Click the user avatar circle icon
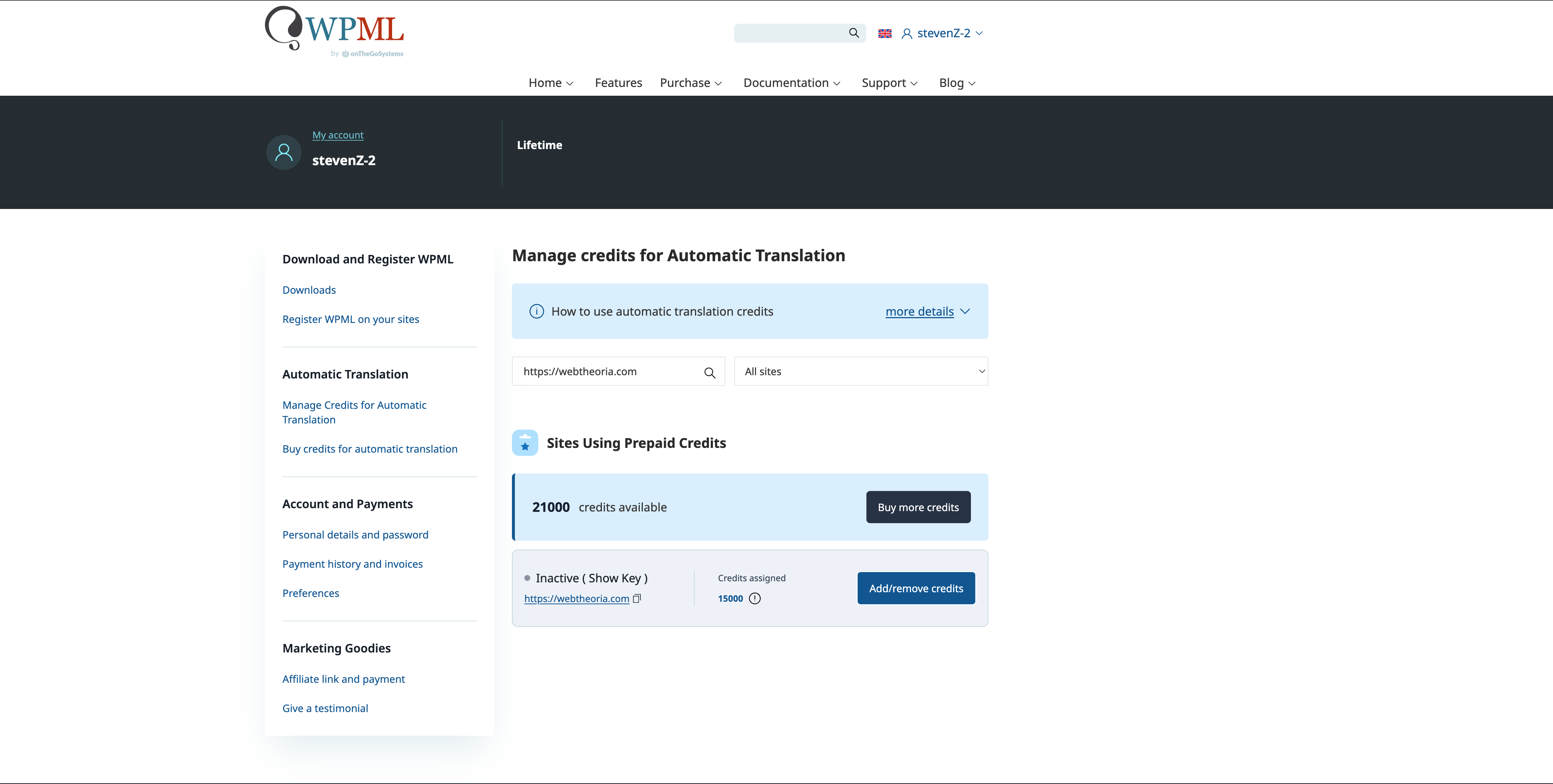The height and width of the screenshot is (784, 1553). (283, 152)
